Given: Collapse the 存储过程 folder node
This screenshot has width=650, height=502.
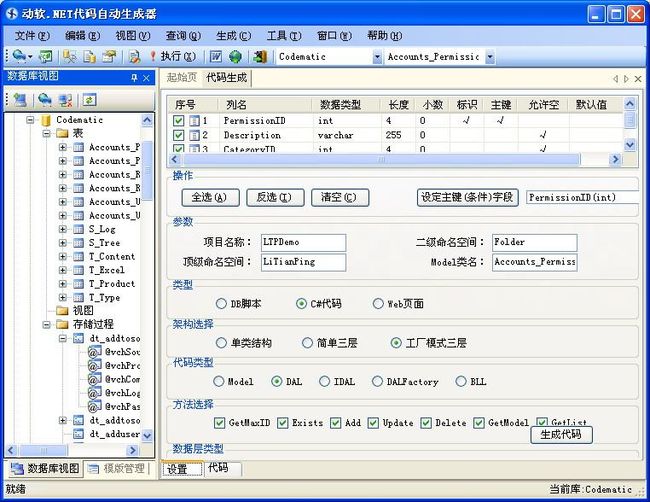Looking at the screenshot, I should pos(46,325).
